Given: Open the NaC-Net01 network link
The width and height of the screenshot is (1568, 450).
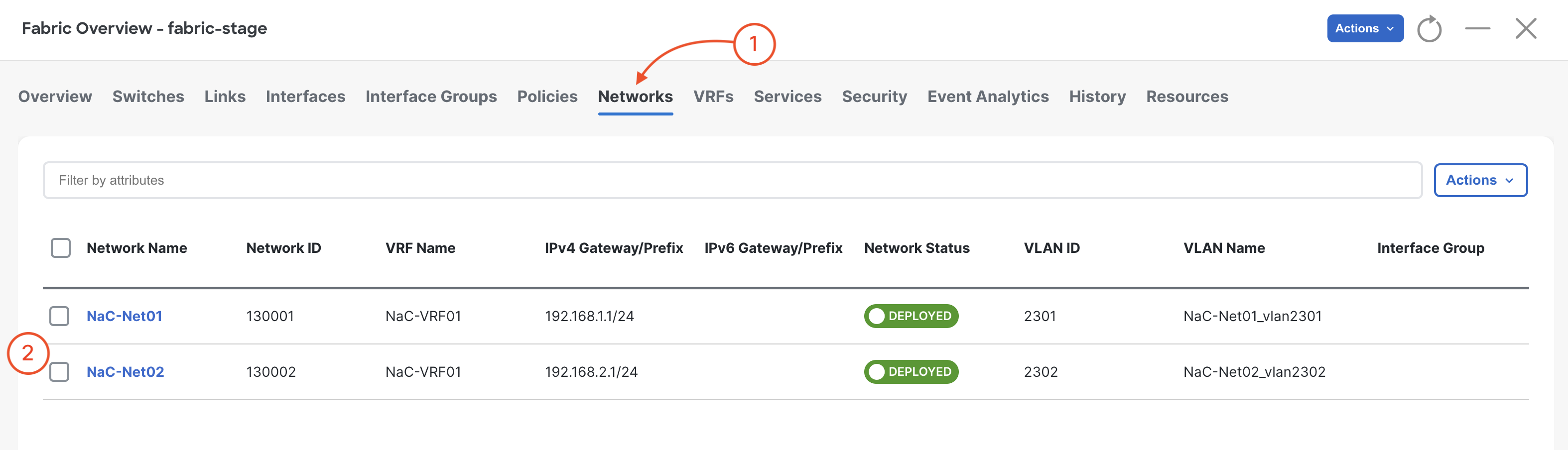Looking at the screenshot, I should (x=124, y=316).
